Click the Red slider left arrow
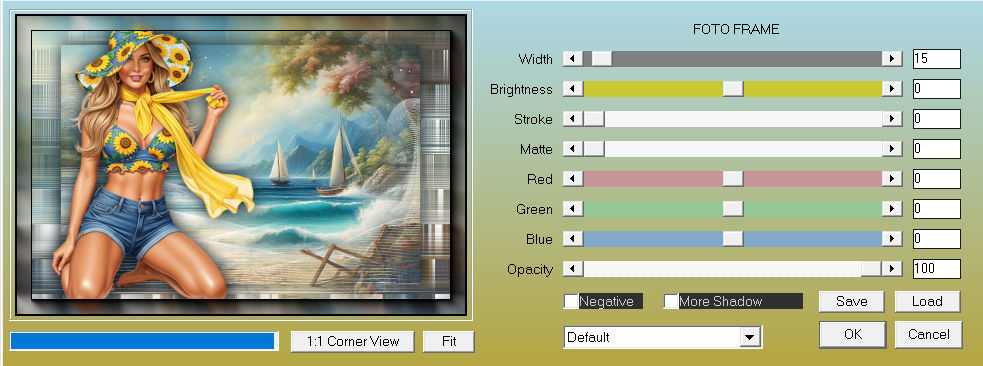Screen dimensions: 983x366 pos(573,179)
